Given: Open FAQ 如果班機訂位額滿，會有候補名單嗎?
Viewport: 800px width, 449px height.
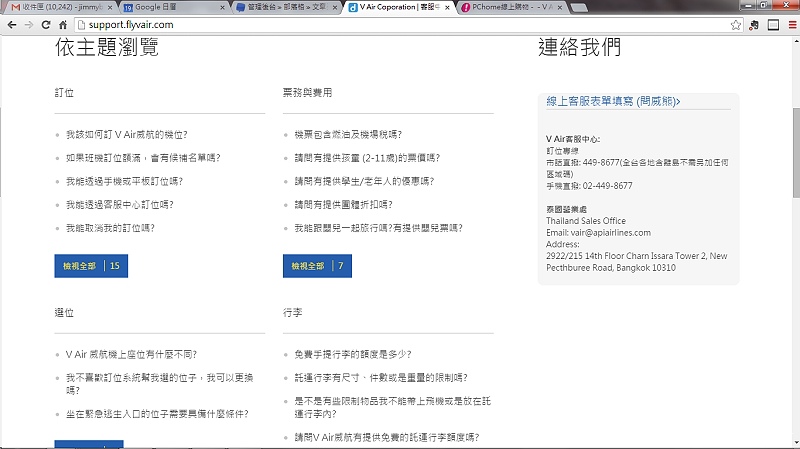Looking at the screenshot, I should [143, 158].
